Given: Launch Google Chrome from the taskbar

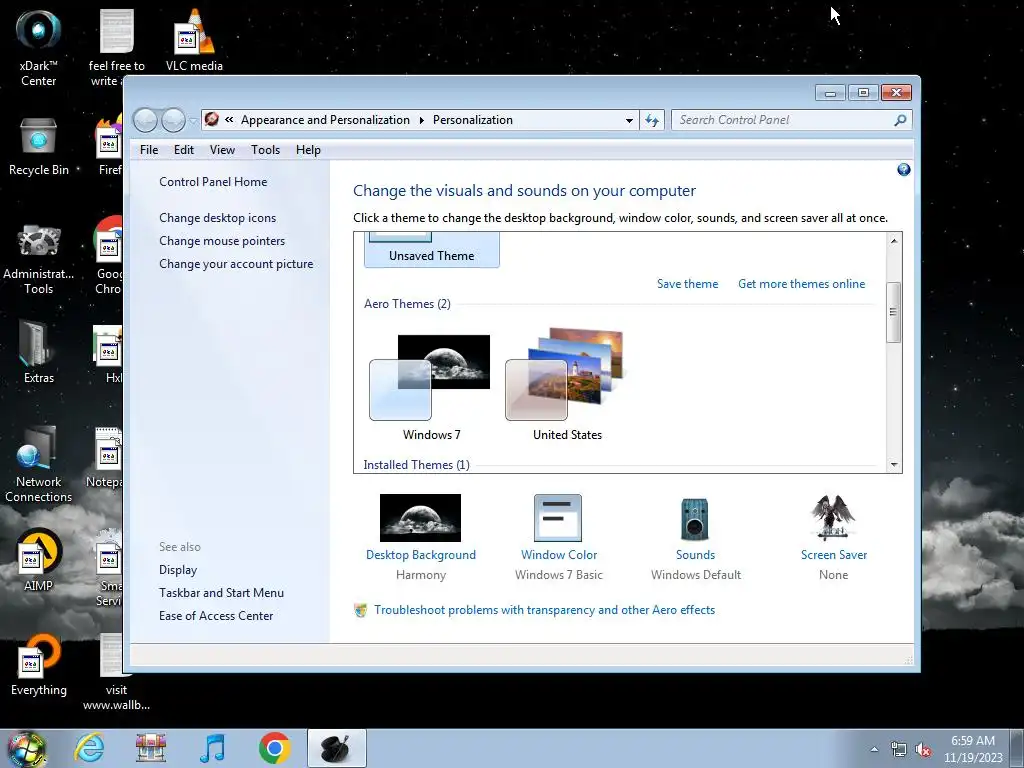Looking at the screenshot, I should coord(274,748).
